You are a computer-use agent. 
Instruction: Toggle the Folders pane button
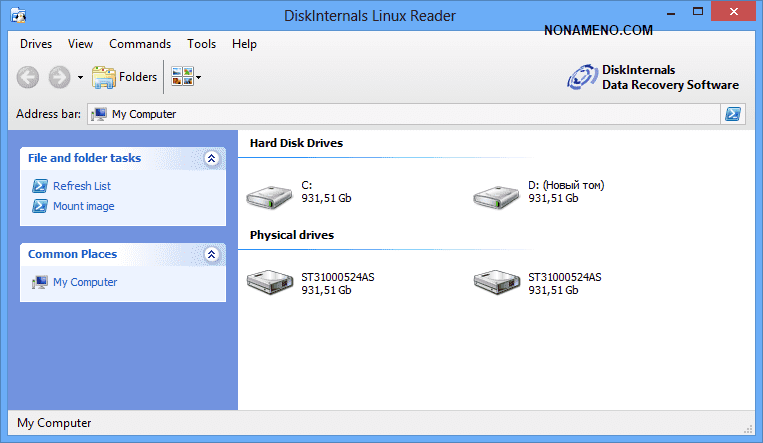coord(124,76)
